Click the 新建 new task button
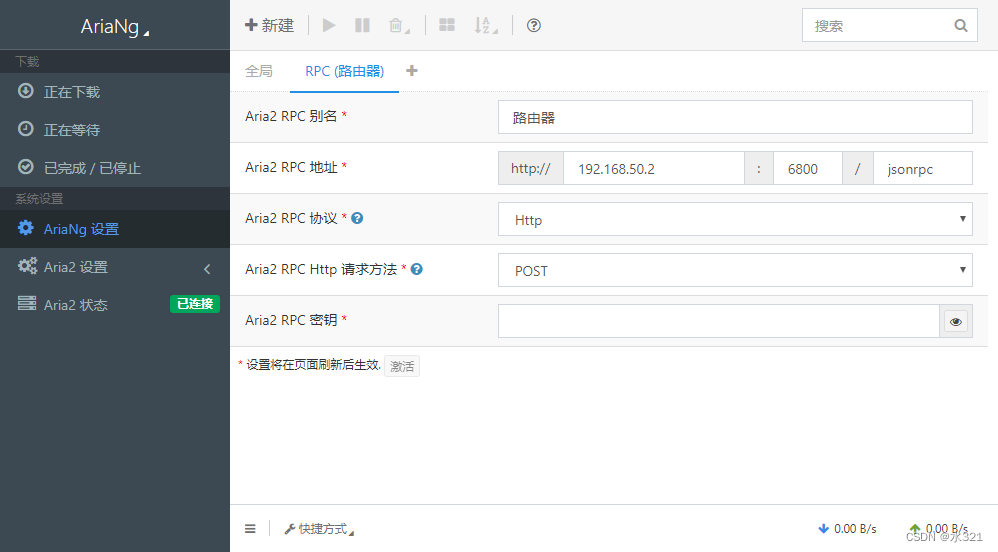998x552 pixels. [269, 25]
